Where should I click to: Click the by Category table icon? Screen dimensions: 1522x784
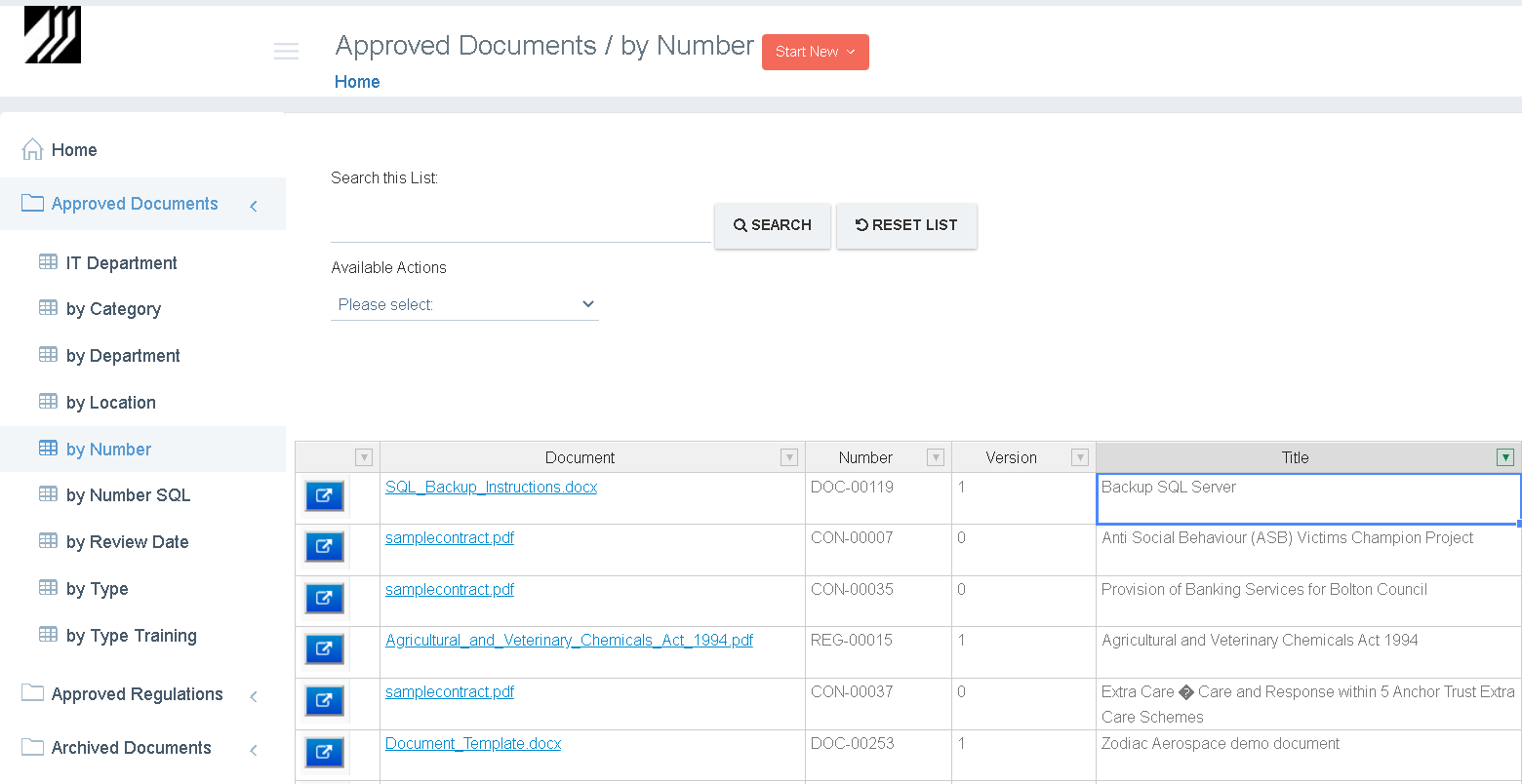point(48,307)
